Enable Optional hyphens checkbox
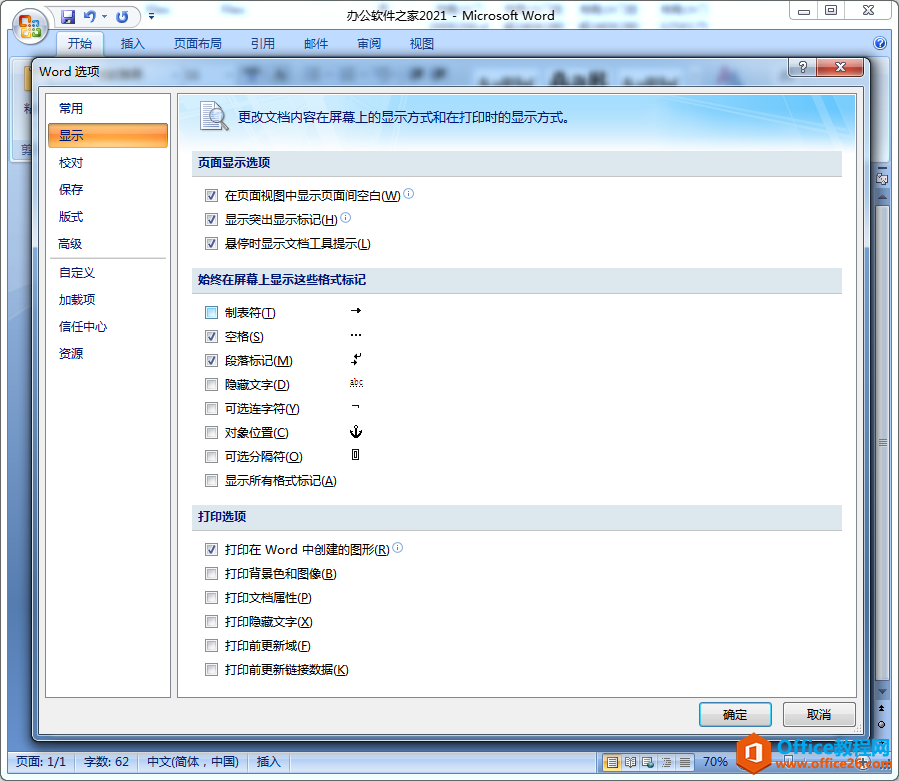 coord(211,409)
